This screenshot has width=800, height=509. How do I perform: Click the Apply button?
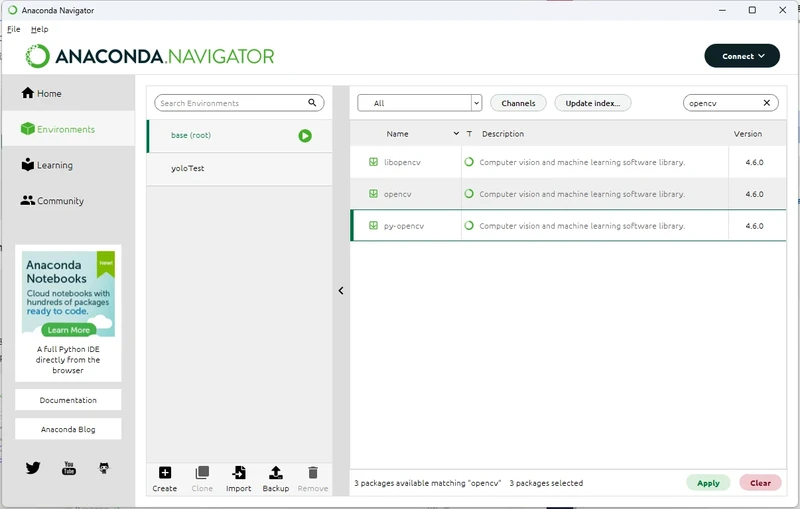point(708,483)
